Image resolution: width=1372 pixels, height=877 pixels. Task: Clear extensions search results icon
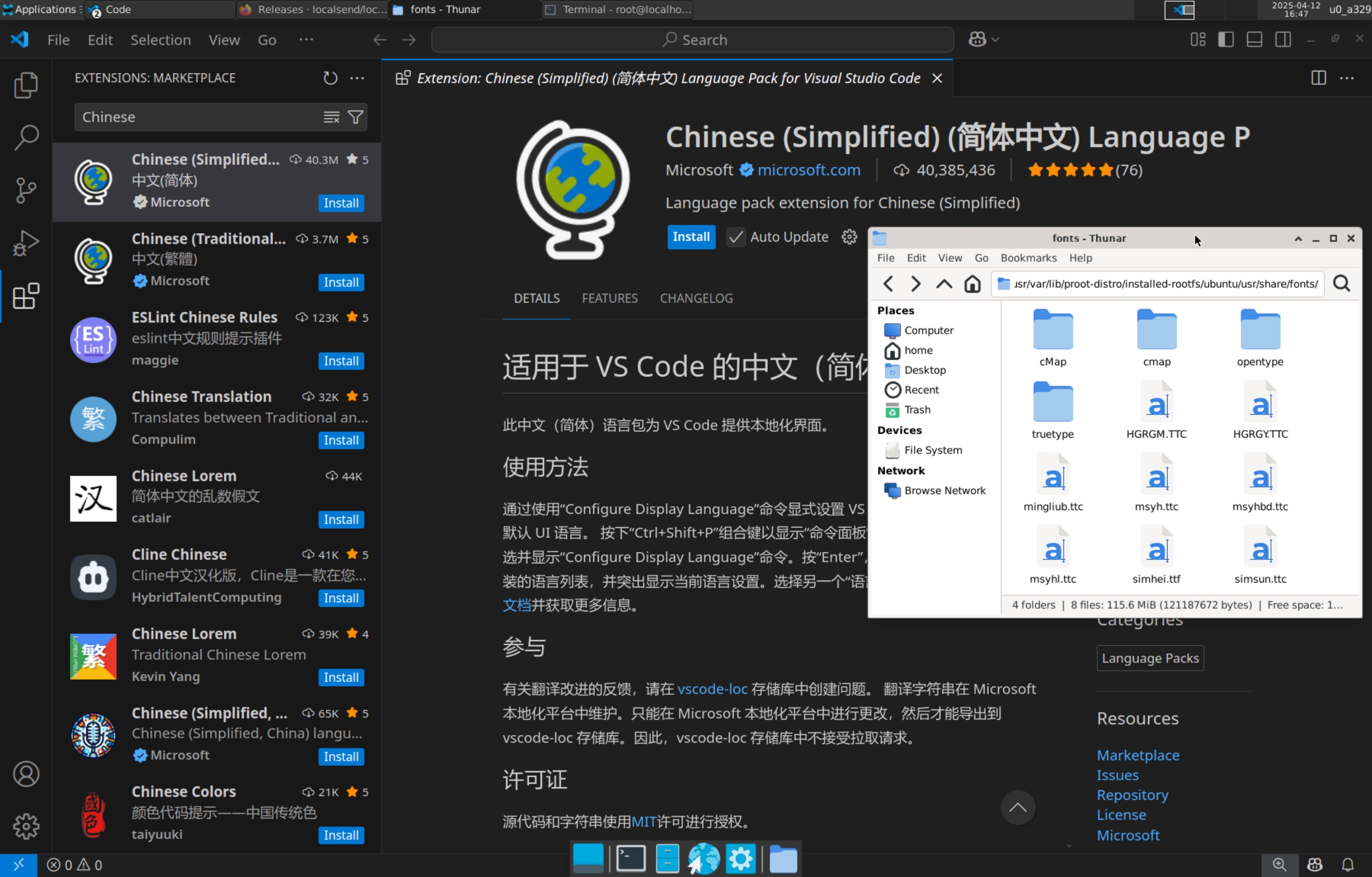tap(332, 117)
